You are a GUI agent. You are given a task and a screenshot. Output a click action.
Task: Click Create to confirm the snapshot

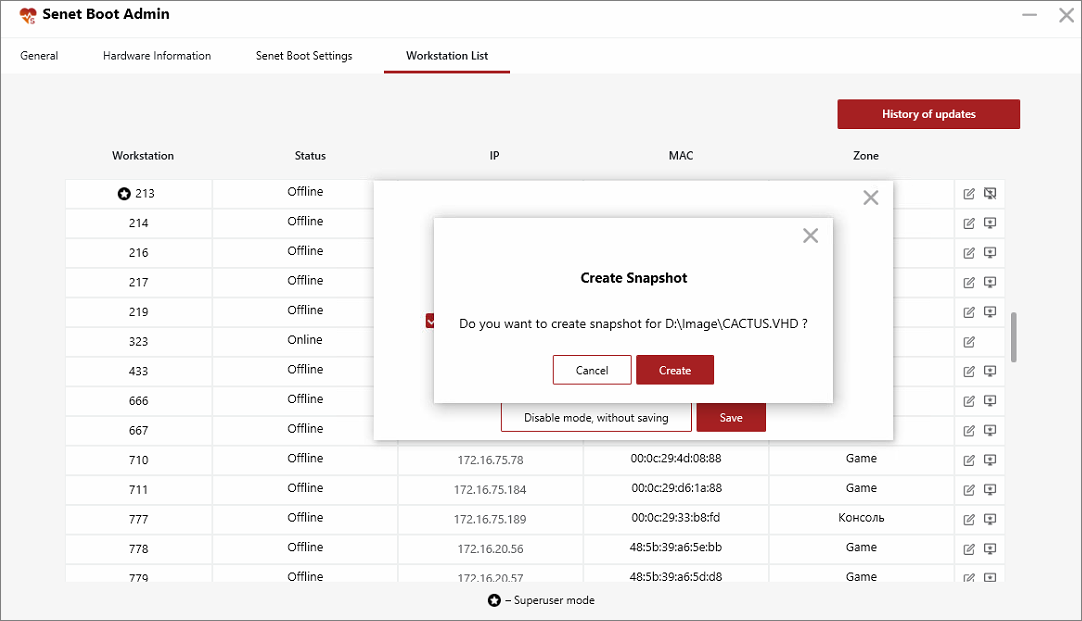(x=674, y=369)
